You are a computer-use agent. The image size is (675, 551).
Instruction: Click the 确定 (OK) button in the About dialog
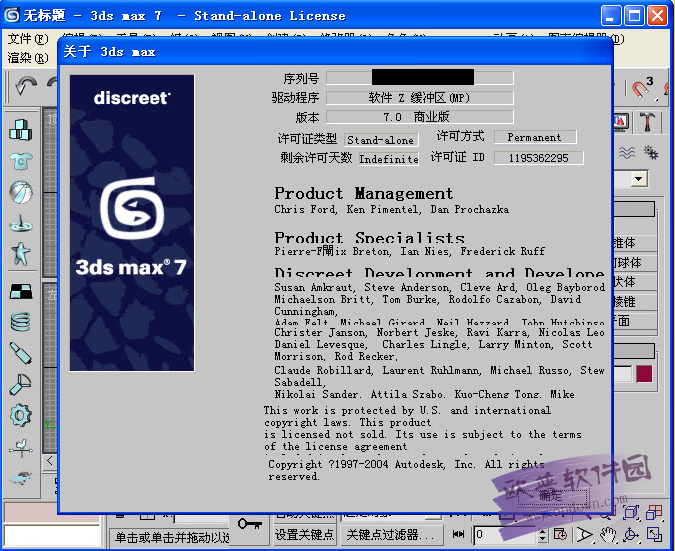[552, 496]
